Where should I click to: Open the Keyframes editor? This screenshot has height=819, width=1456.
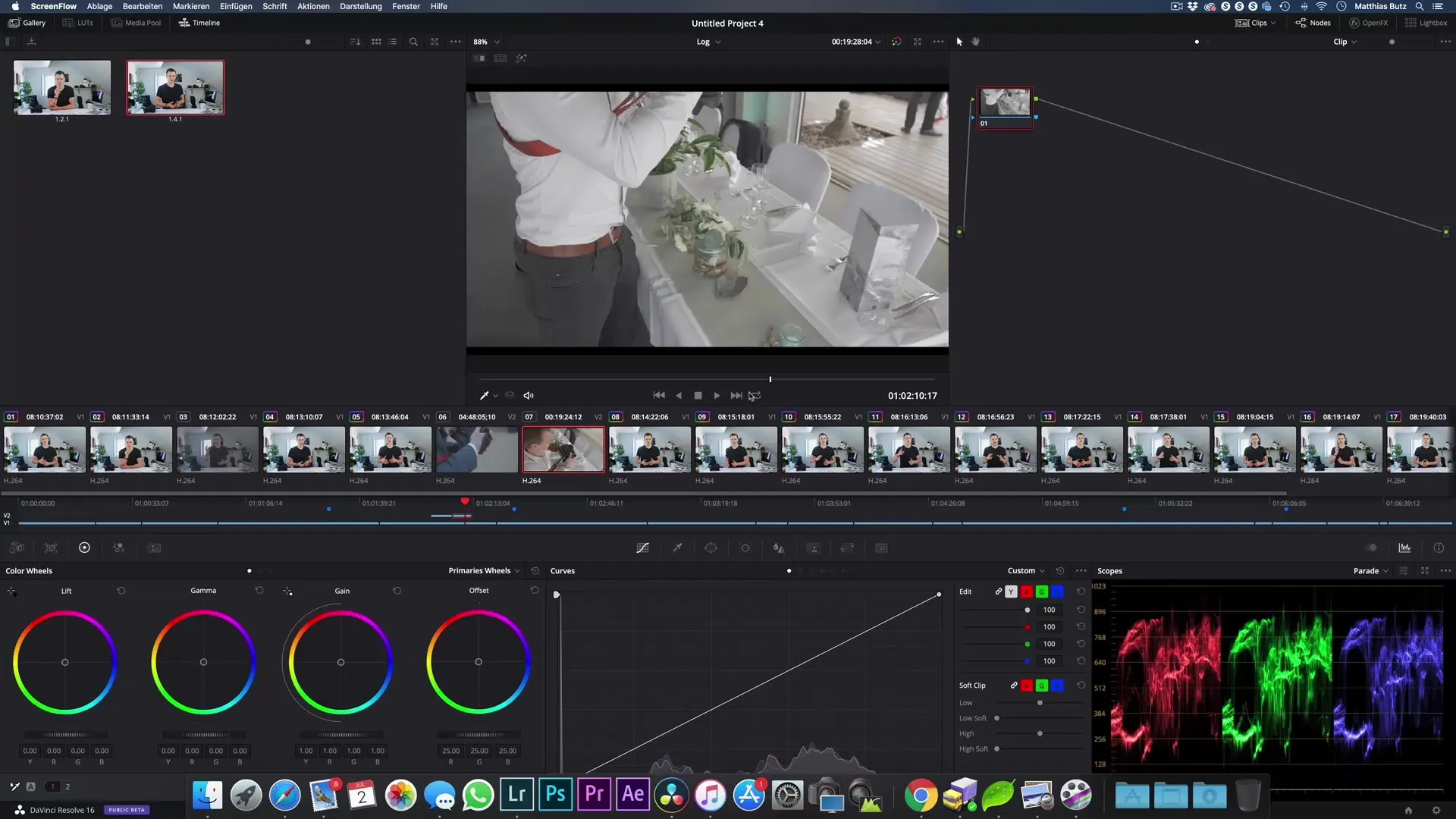tap(1371, 548)
